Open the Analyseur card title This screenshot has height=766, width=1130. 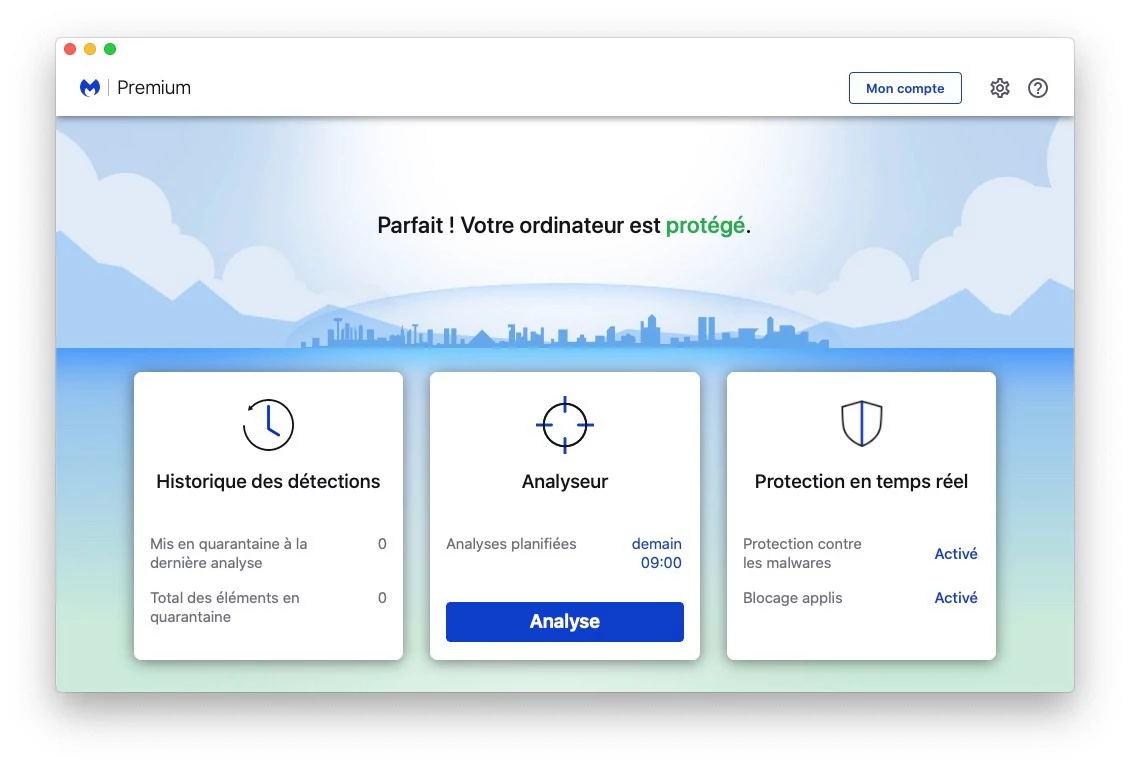coord(565,481)
